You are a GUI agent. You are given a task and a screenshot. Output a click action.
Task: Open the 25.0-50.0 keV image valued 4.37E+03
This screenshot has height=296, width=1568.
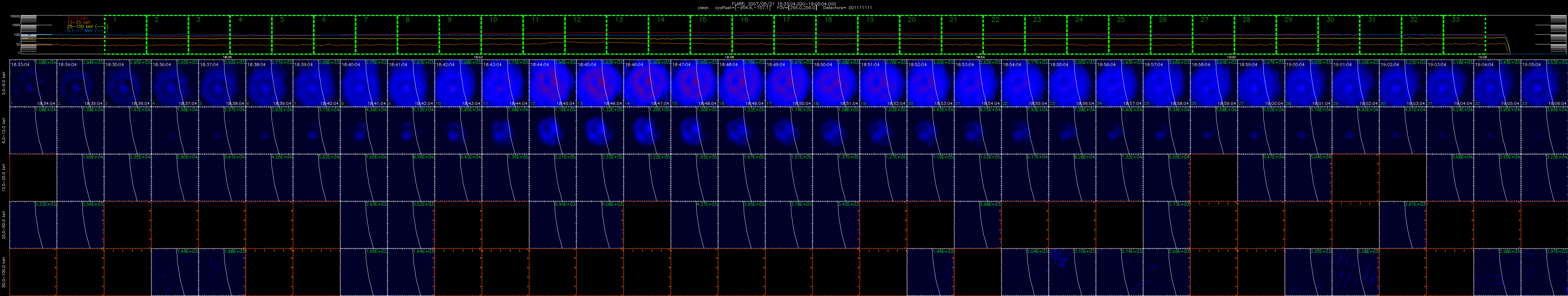click(x=695, y=224)
